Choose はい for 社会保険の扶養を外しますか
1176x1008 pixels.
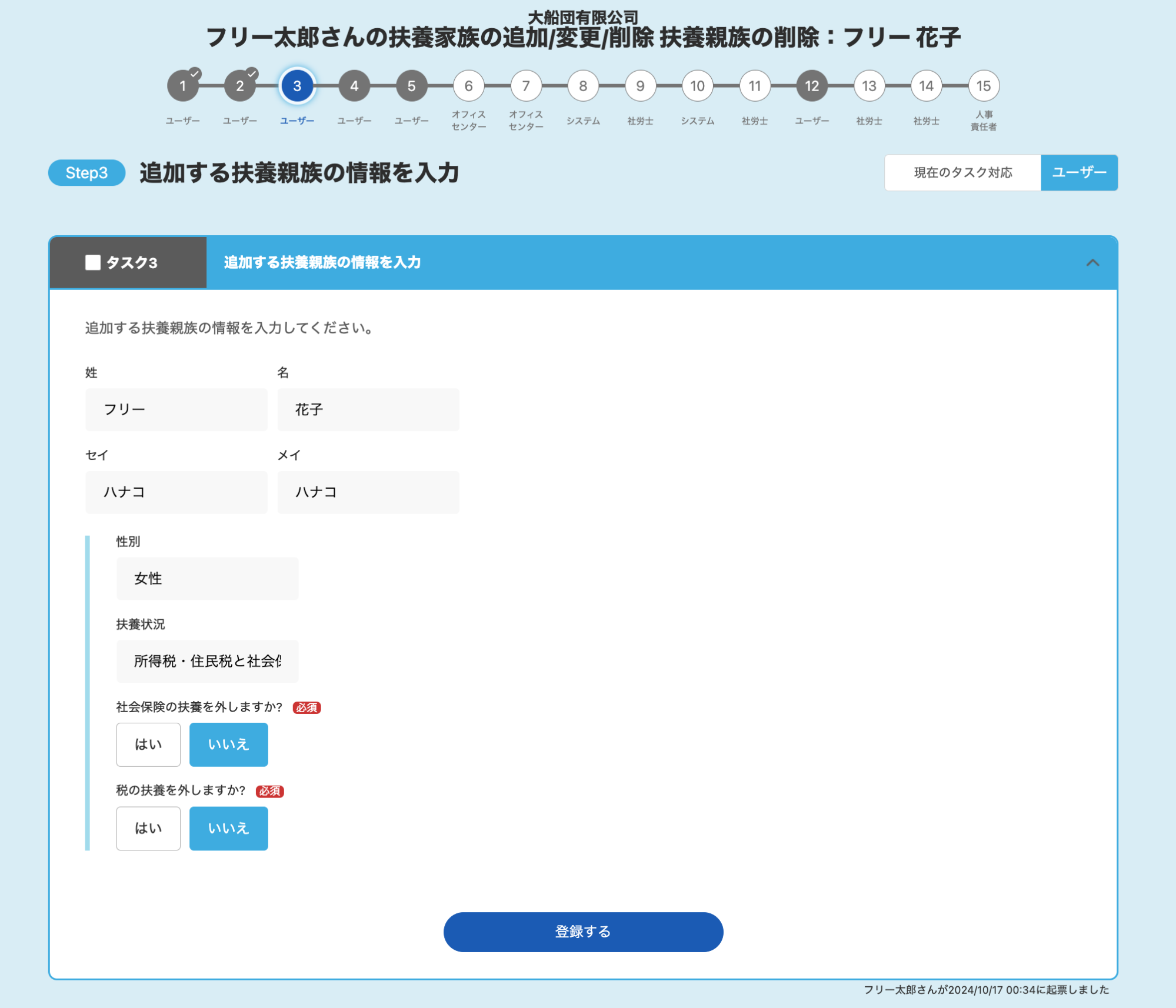click(x=148, y=745)
